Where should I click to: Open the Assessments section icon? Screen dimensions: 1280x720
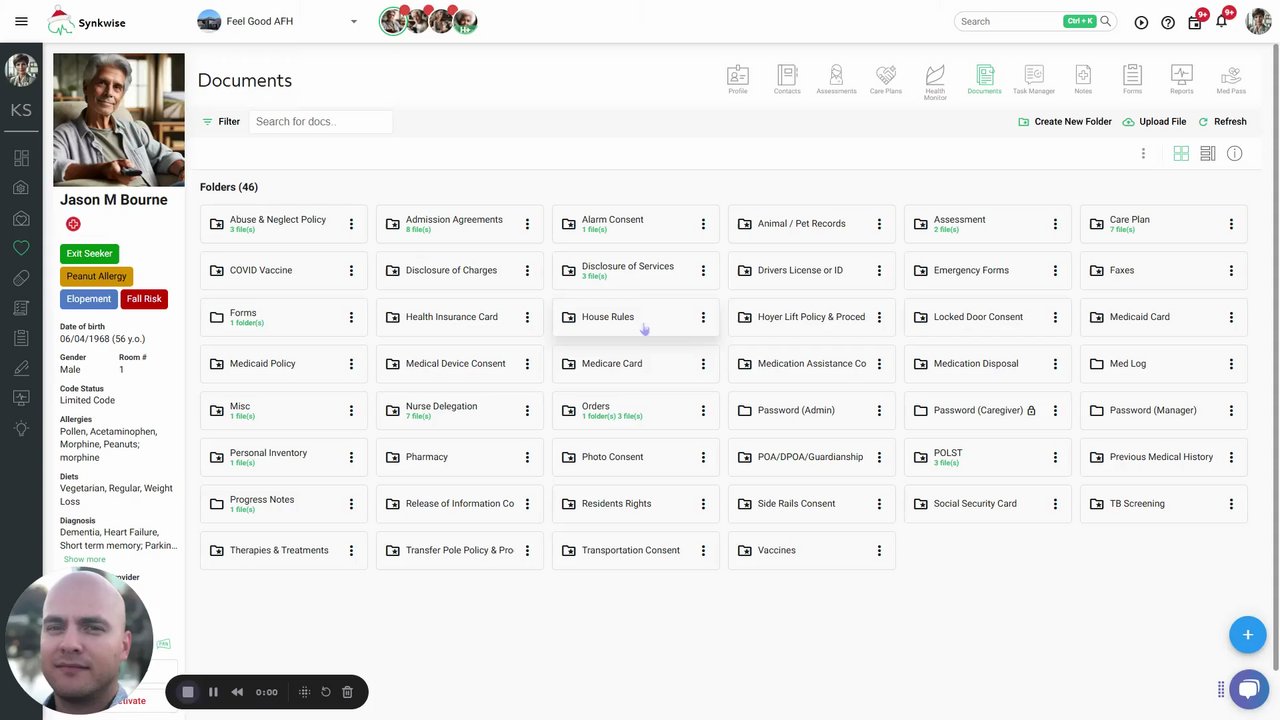coord(836,79)
